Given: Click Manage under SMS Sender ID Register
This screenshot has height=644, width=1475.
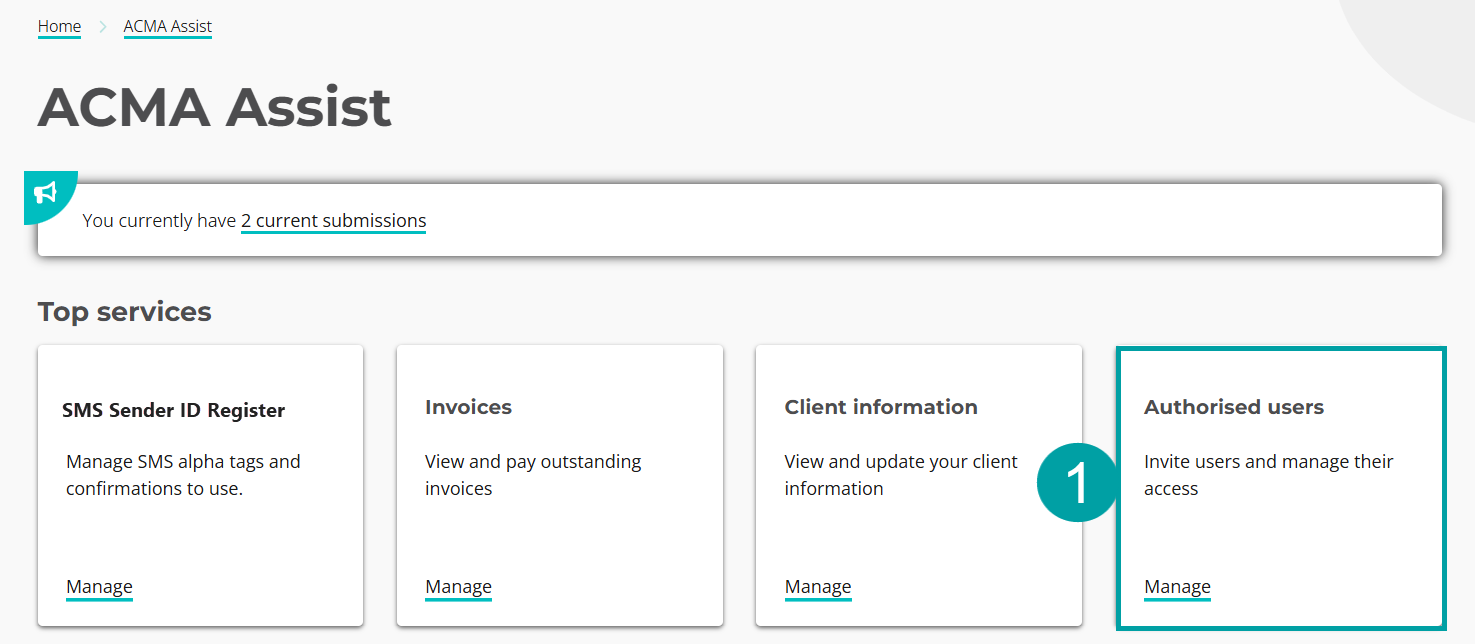Looking at the screenshot, I should pos(99,587).
